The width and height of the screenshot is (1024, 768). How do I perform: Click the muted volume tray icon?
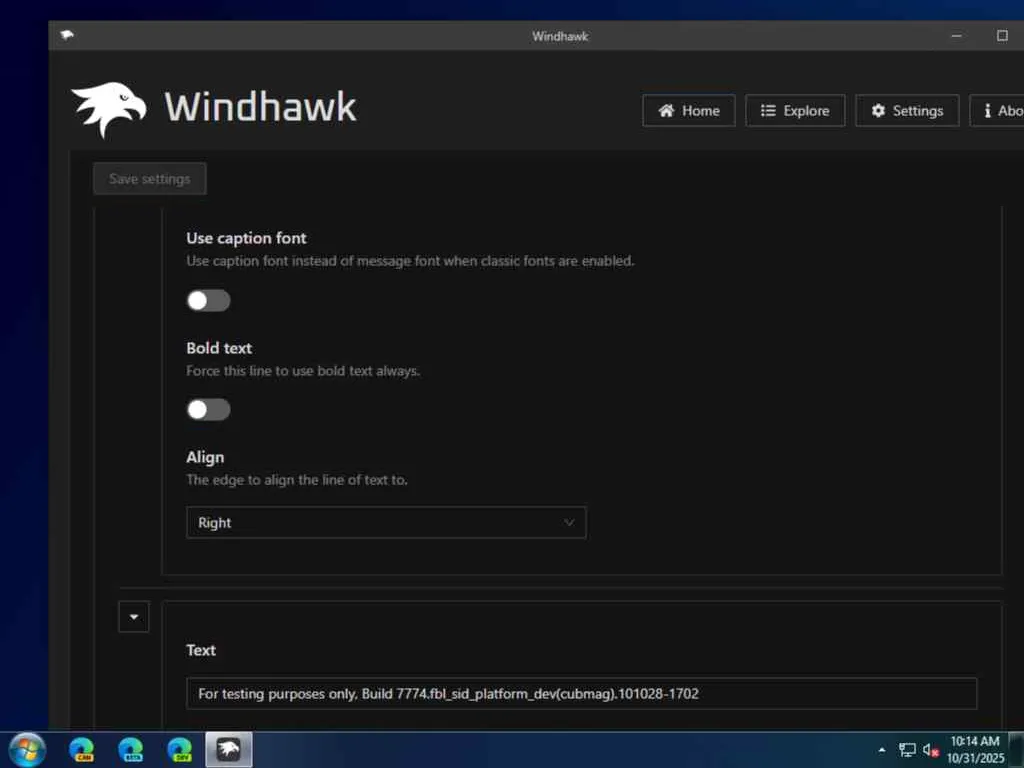[x=931, y=750]
